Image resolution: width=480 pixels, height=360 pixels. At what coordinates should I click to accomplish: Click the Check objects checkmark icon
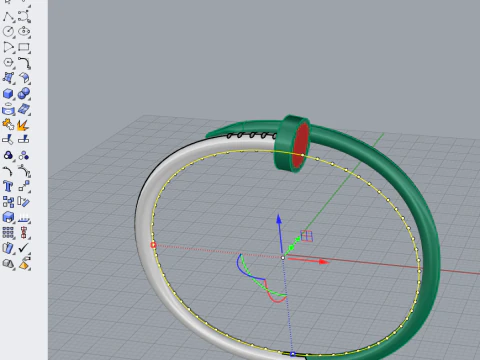tap(24, 248)
